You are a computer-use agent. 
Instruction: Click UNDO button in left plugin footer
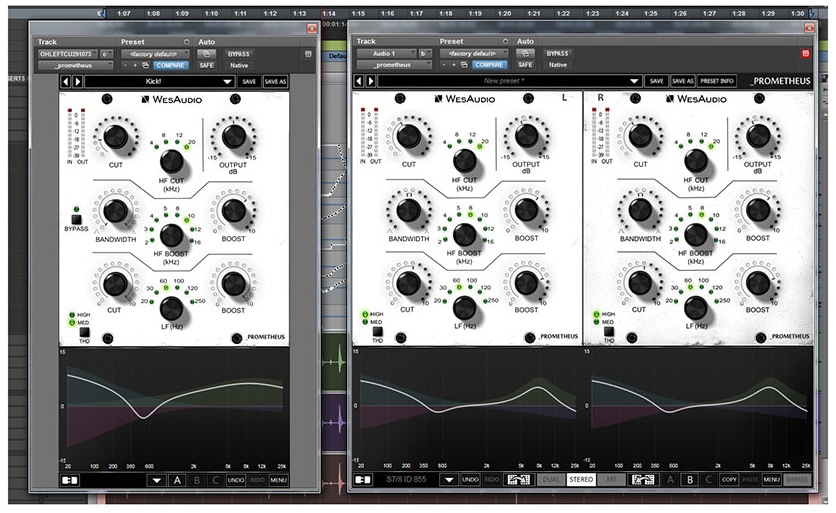[236, 480]
